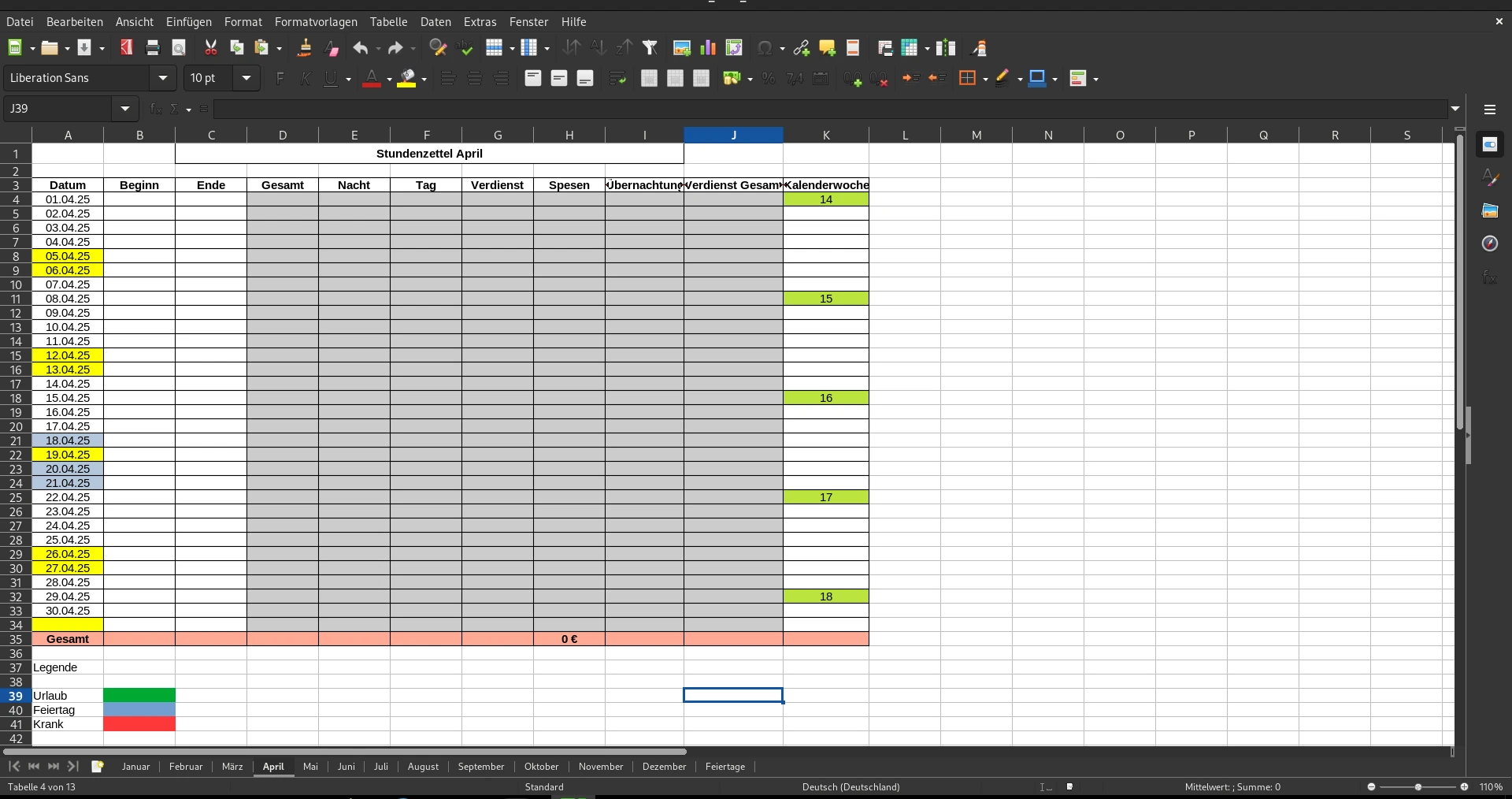Toggle align top vertical alignment
The height and width of the screenshot is (799, 1512).
(533, 78)
